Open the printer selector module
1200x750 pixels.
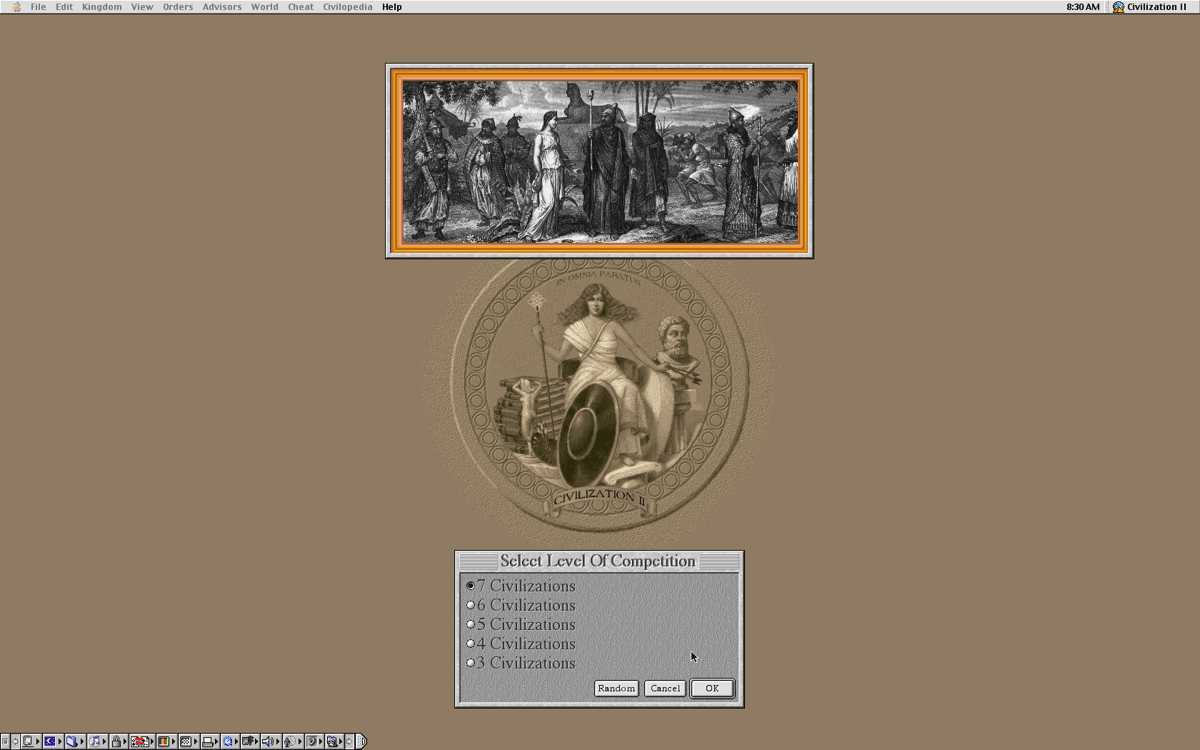[x=211, y=742]
